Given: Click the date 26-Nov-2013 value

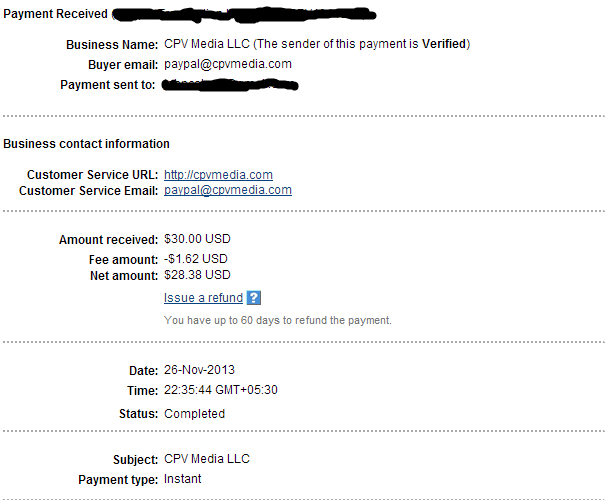Looking at the screenshot, I should (x=199, y=369).
